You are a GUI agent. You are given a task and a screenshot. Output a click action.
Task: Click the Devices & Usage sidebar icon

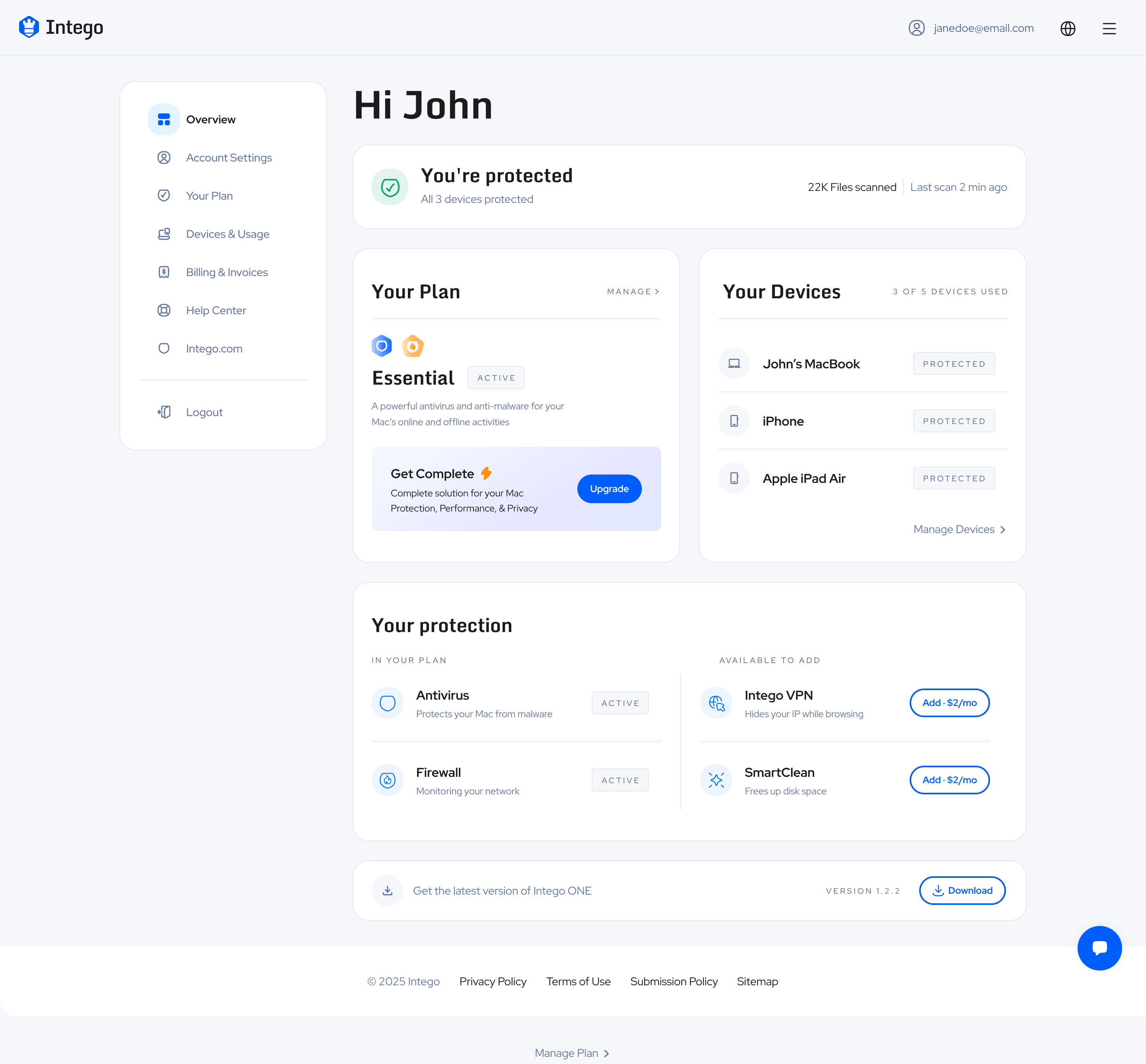point(164,234)
